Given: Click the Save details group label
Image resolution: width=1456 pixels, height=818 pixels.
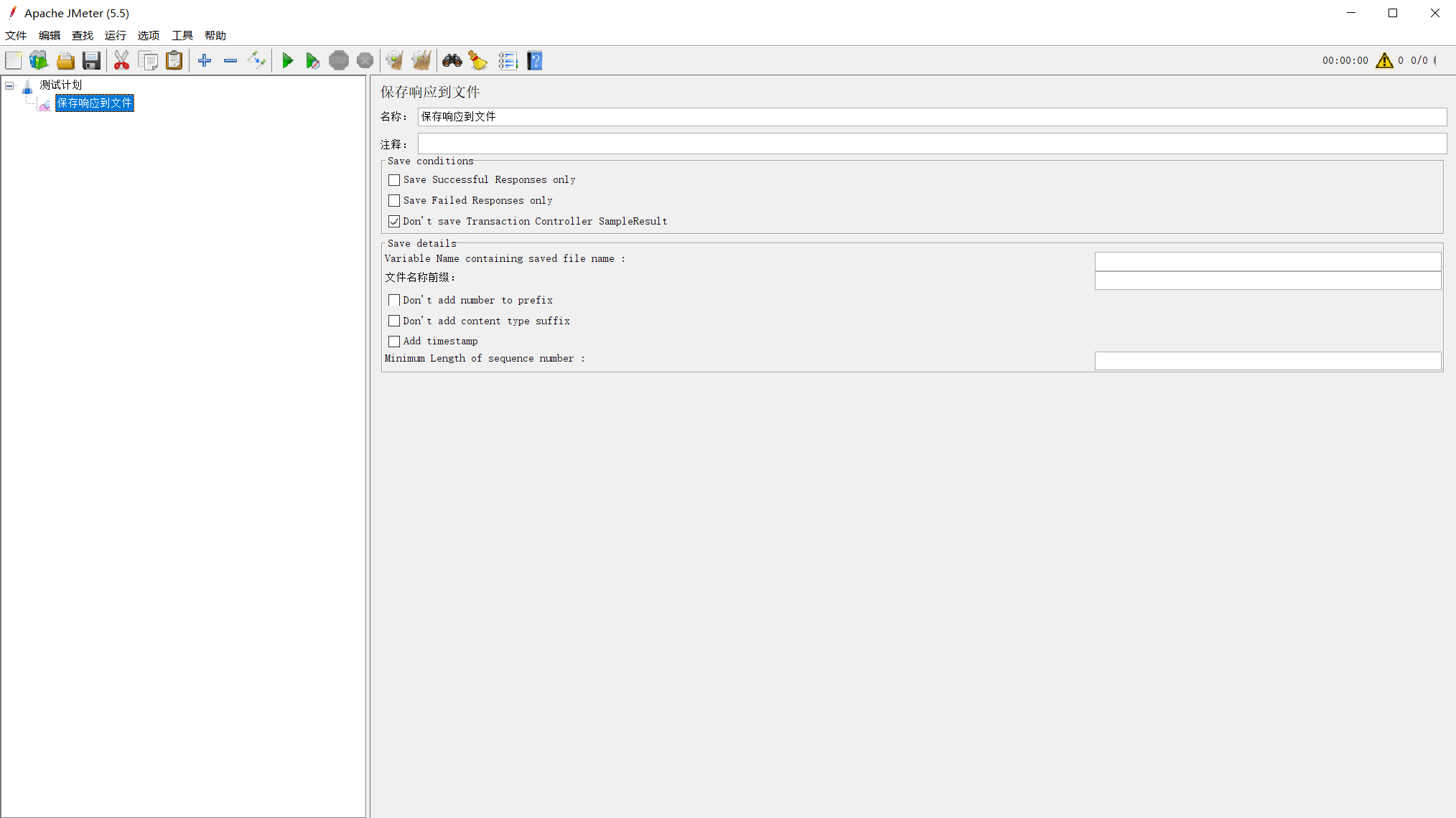Looking at the screenshot, I should tap(422, 244).
